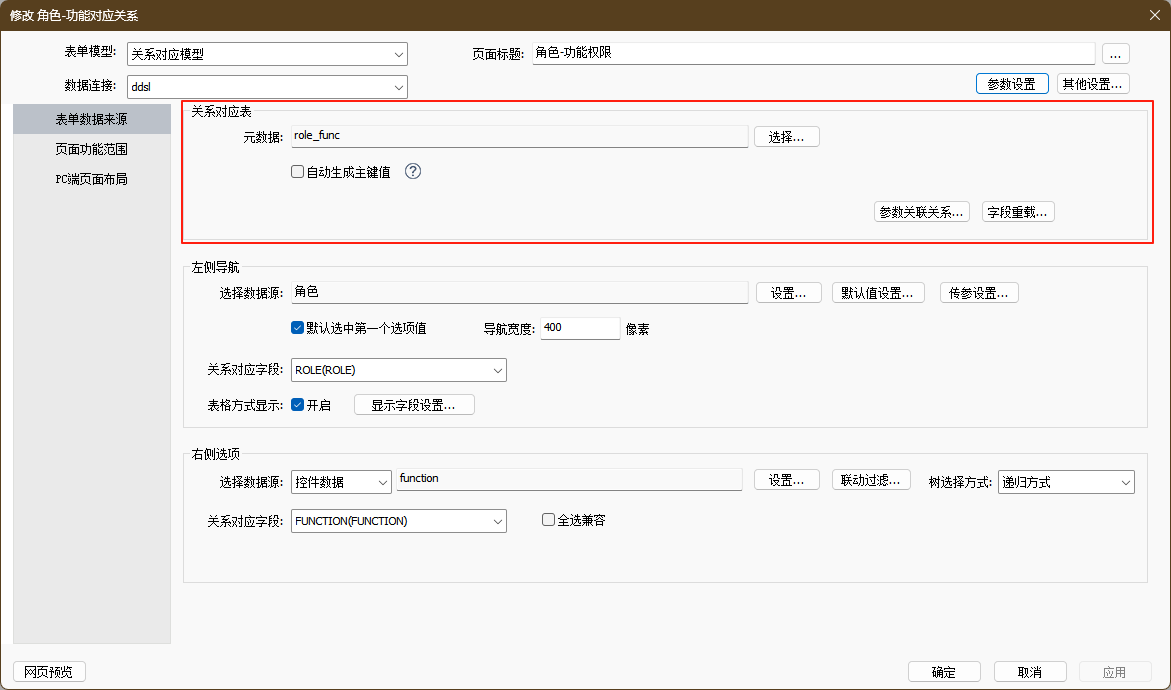Open the 控件数据 data source dropdown

click(341, 482)
